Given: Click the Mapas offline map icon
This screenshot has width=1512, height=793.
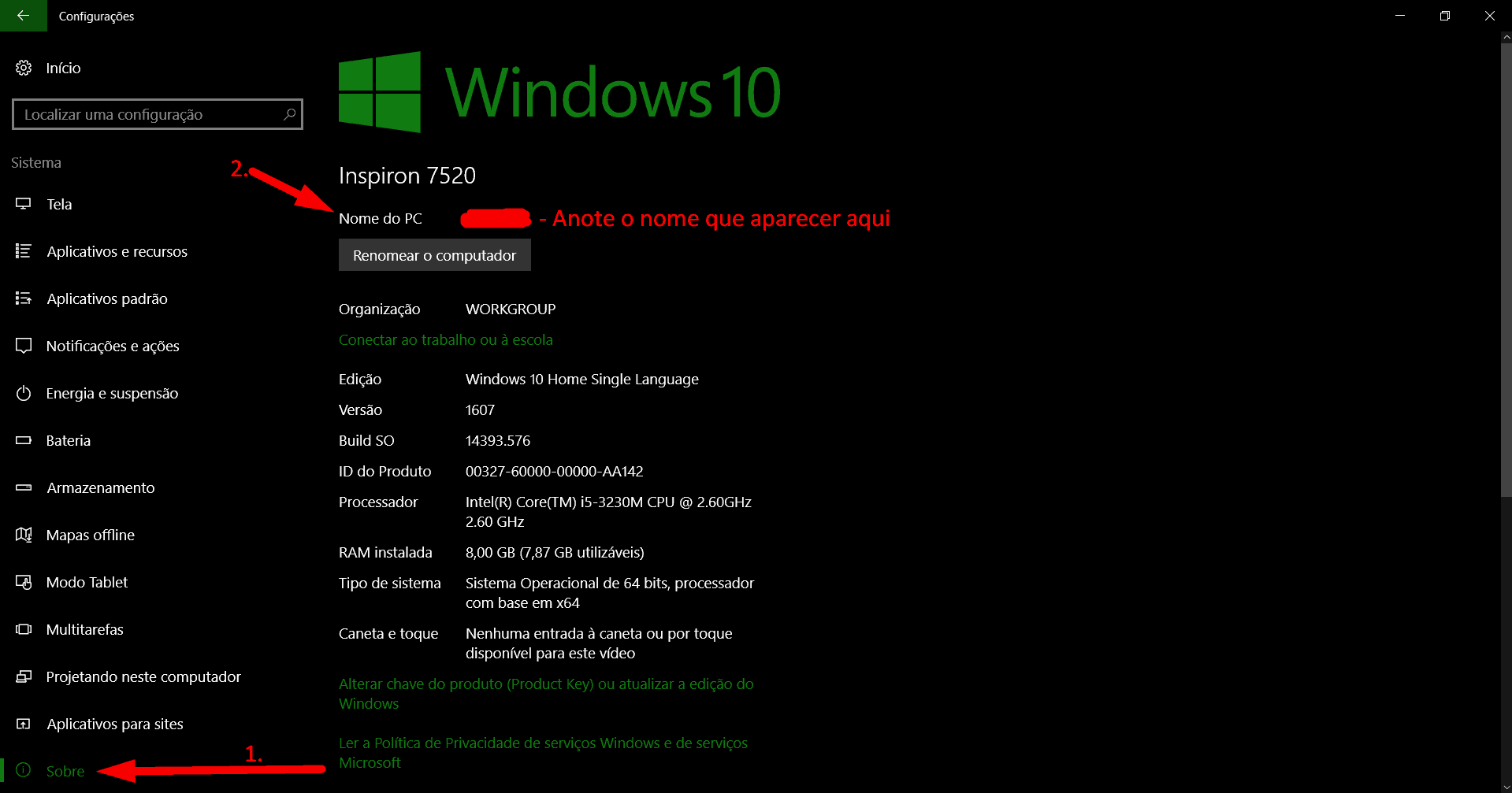Looking at the screenshot, I should (x=24, y=535).
